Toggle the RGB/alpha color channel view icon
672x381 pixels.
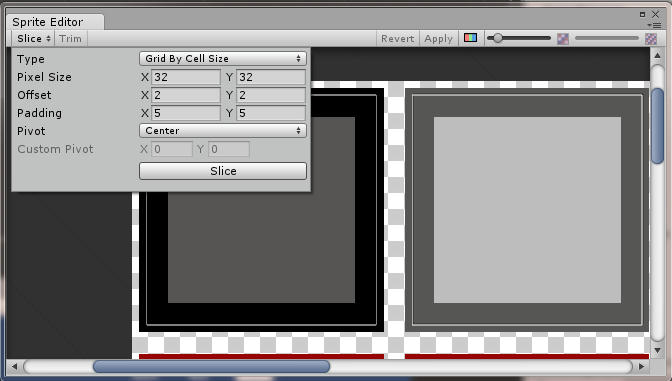(x=470, y=38)
